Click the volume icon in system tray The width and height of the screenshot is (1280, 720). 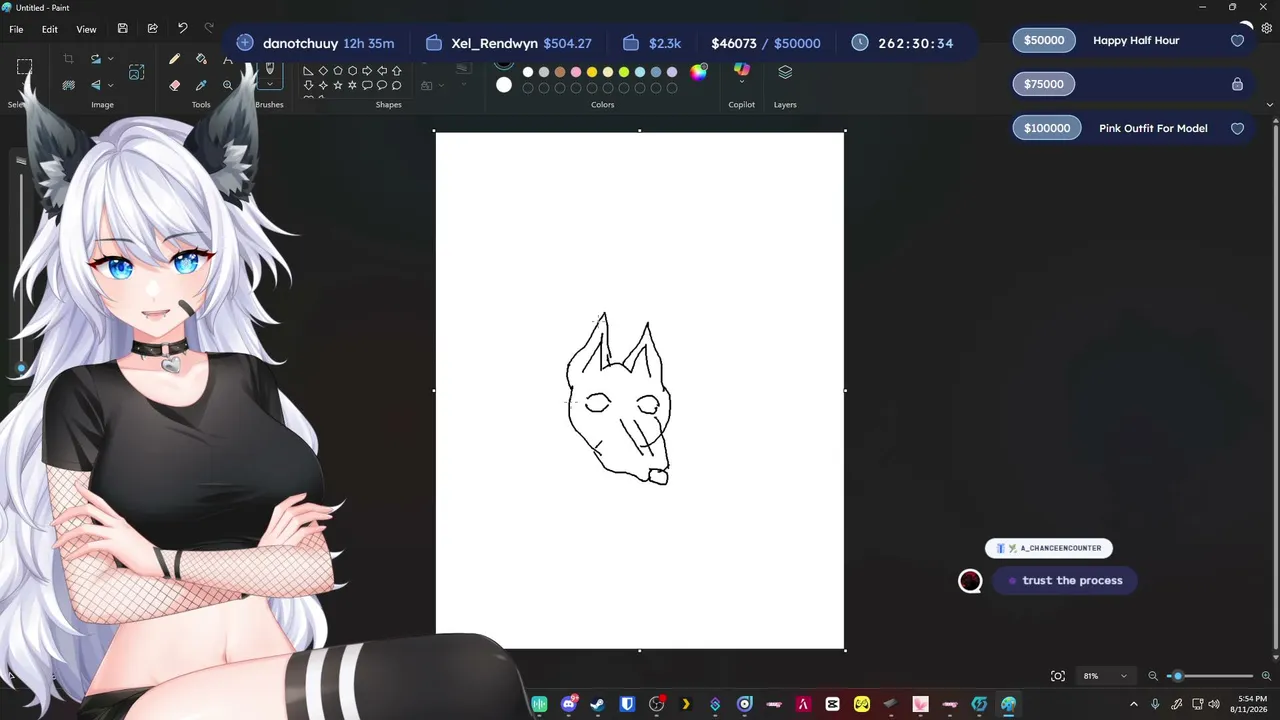coord(1214,704)
